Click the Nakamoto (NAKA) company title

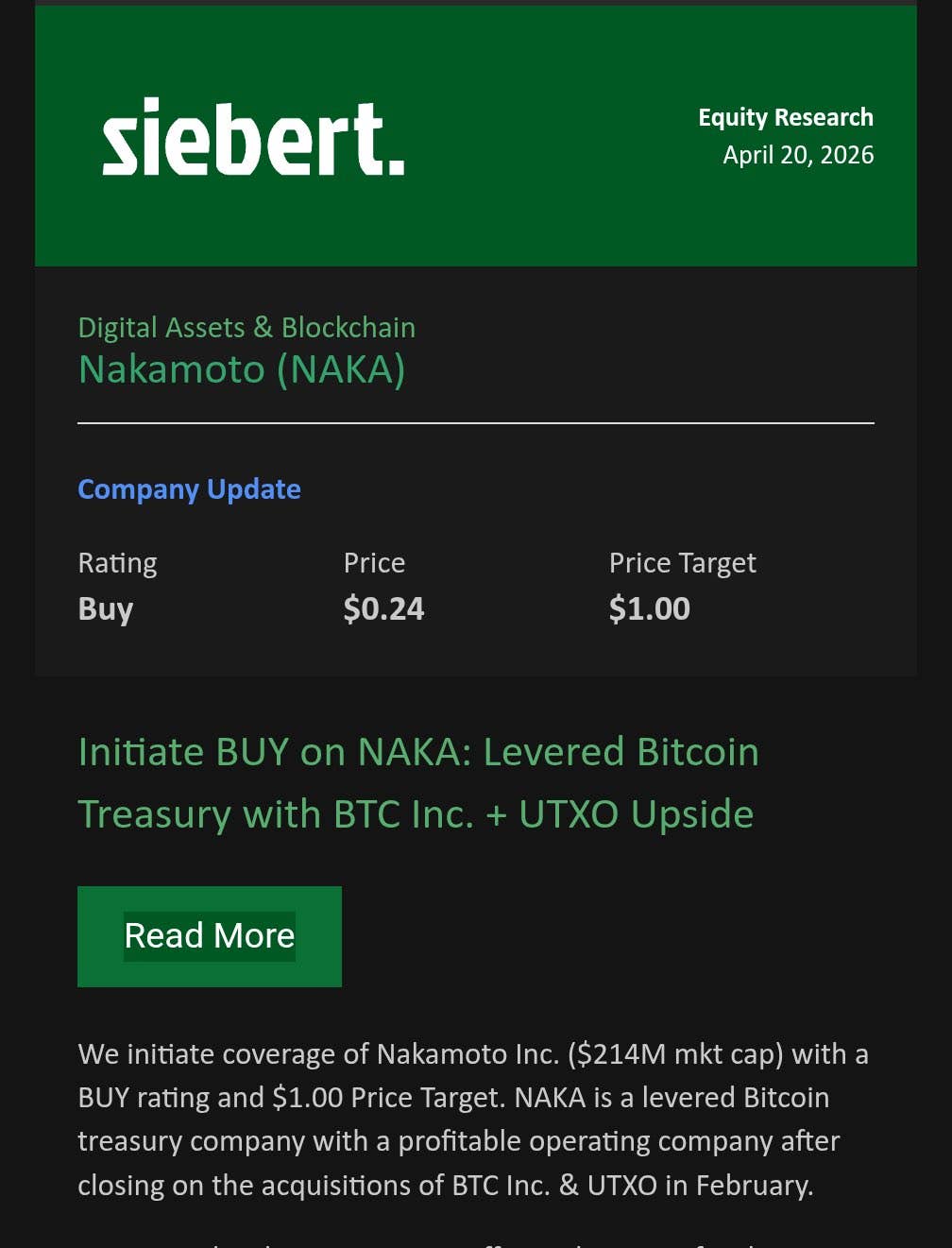coord(242,369)
